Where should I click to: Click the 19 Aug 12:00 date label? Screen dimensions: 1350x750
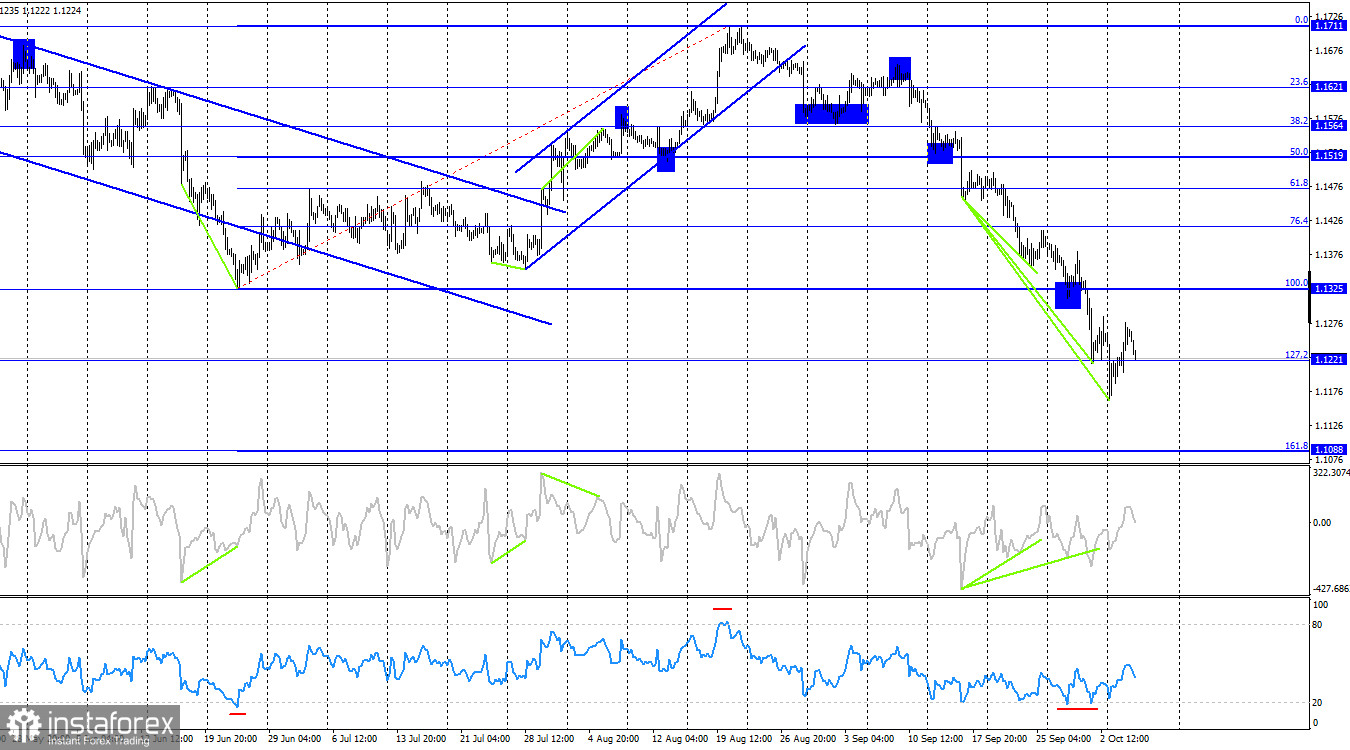[744, 739]
